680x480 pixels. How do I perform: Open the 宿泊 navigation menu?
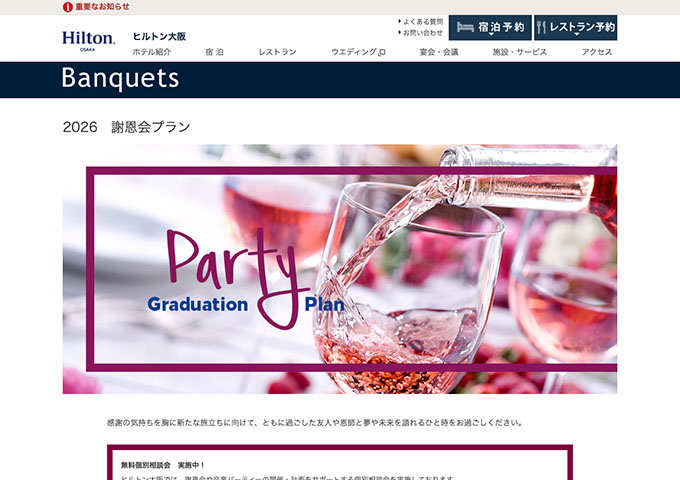point(215,52)
